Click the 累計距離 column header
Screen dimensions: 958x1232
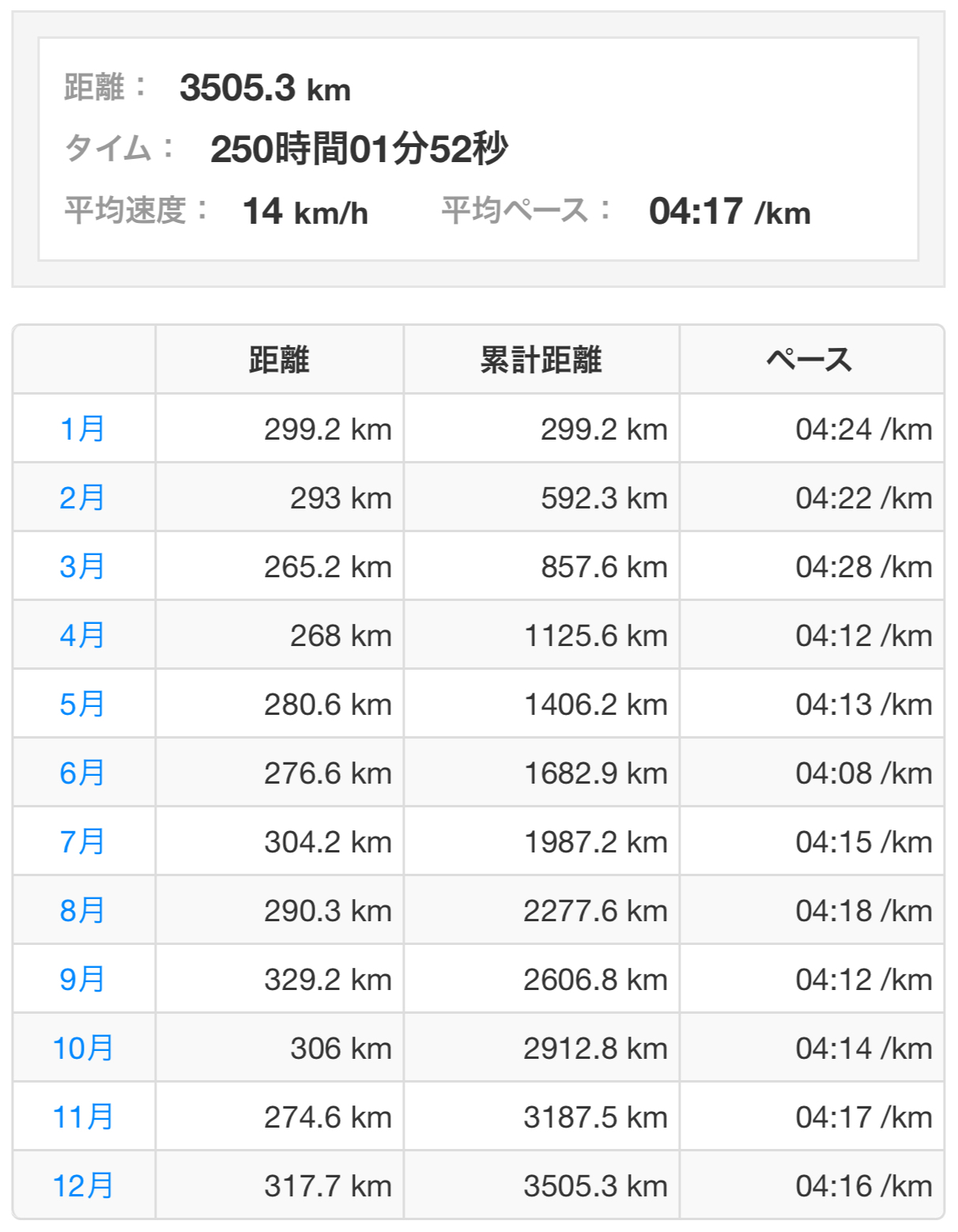click(541, 360)
